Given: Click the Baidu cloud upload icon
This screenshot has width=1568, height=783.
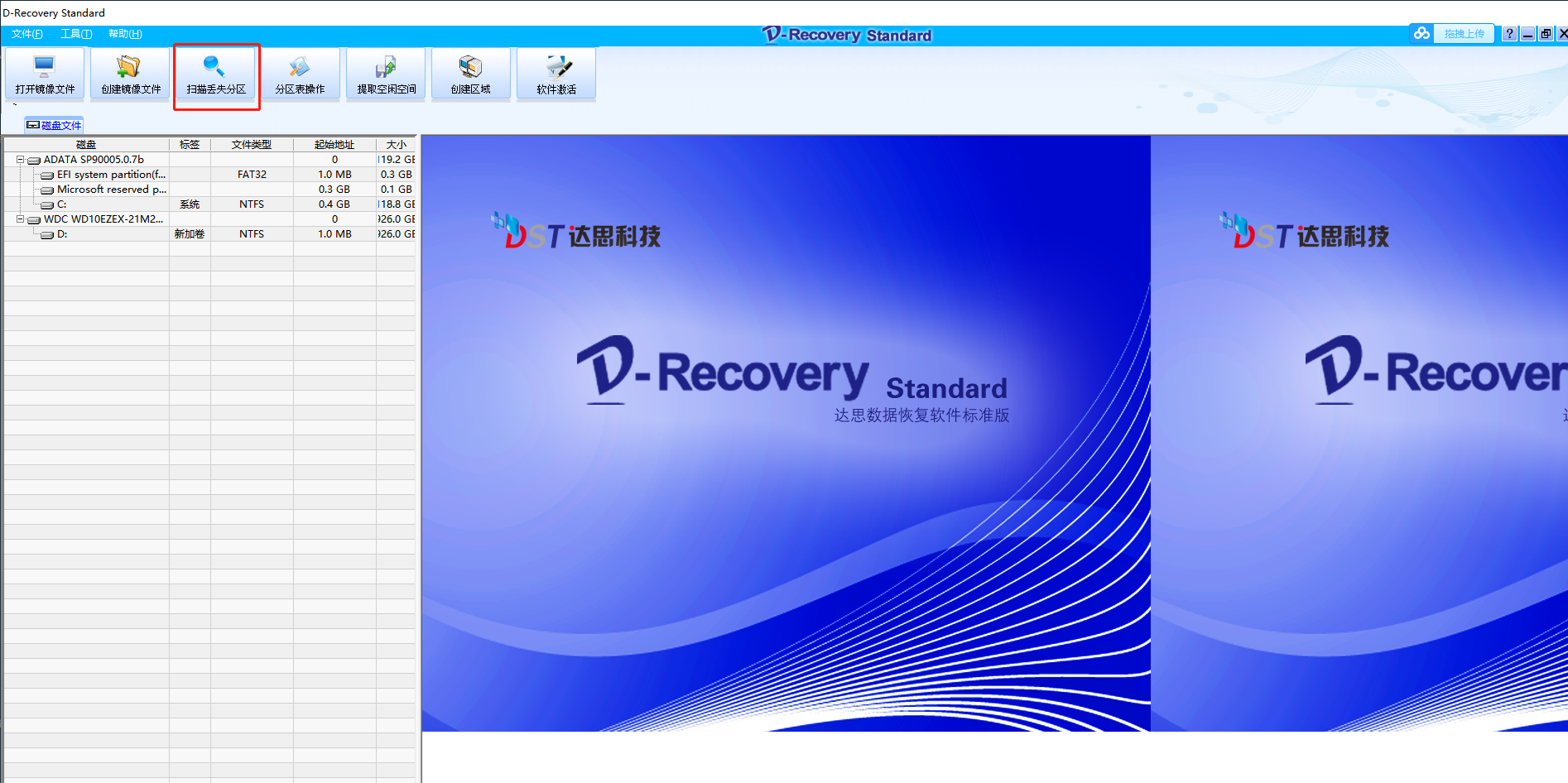Looking at the screenshot, I should tap(1421, 33).
